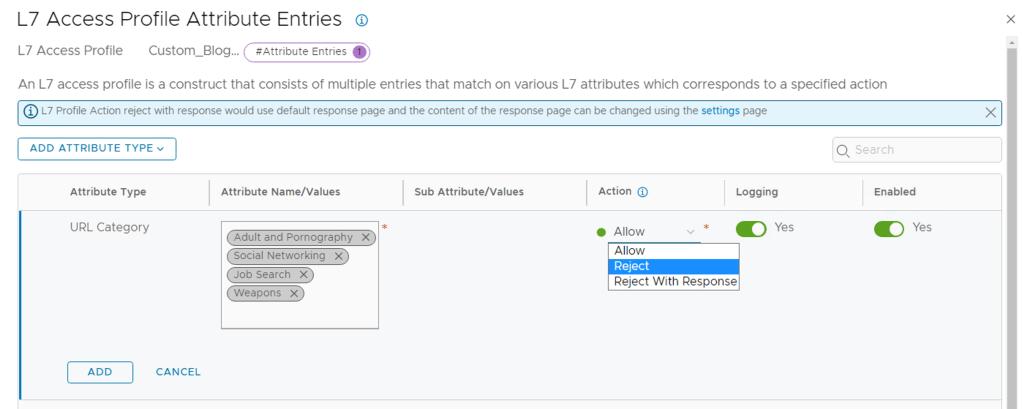Toggle the Enabled switch off

click(889, 229)
